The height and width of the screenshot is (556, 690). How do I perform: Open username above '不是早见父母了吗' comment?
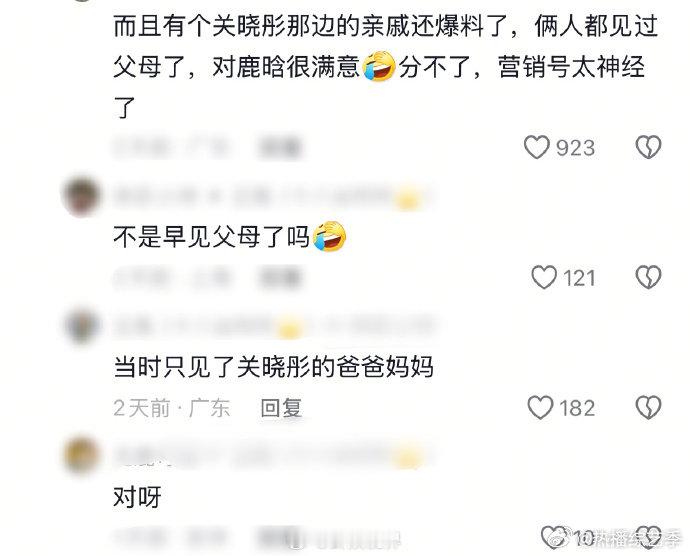coord(273,197)
